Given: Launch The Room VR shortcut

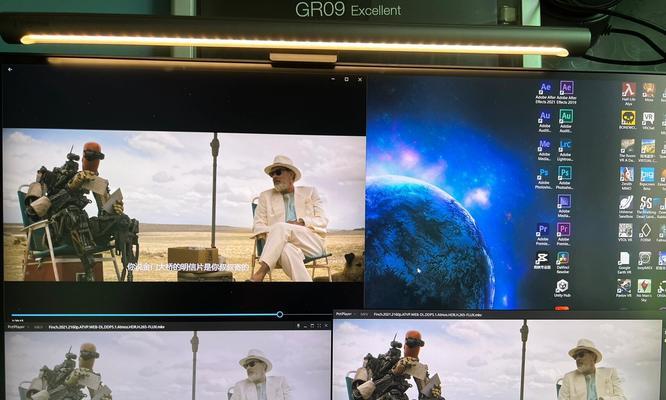Looking at the screenshot, I should (x=628, y=150).
